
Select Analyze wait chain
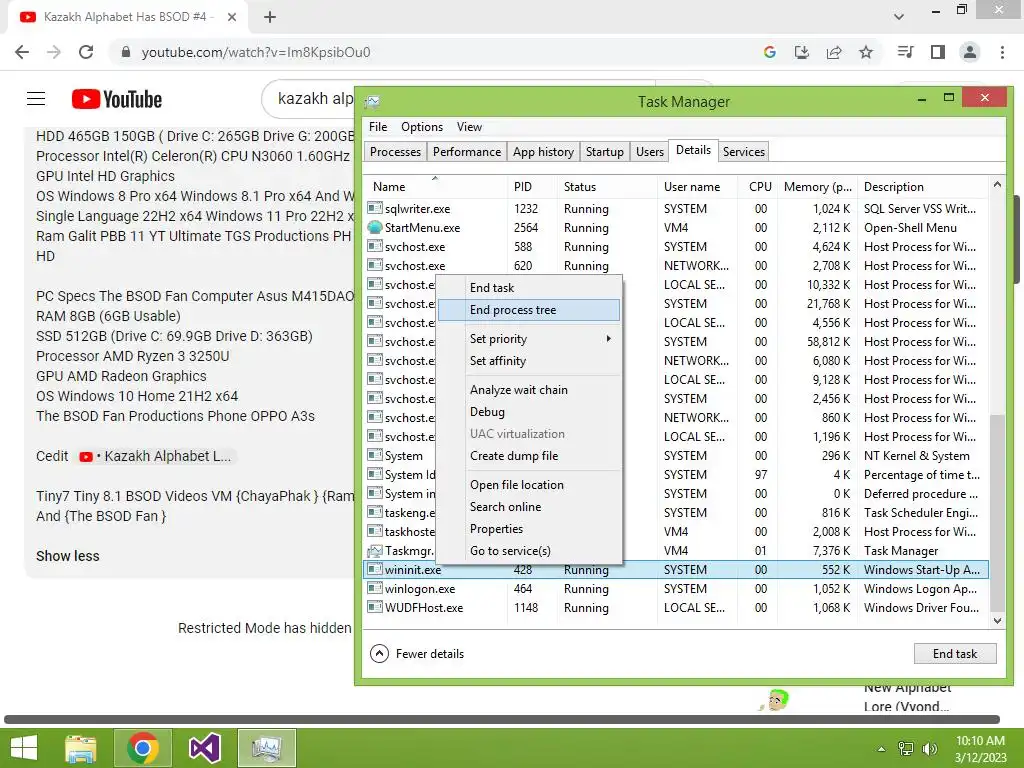529,389
